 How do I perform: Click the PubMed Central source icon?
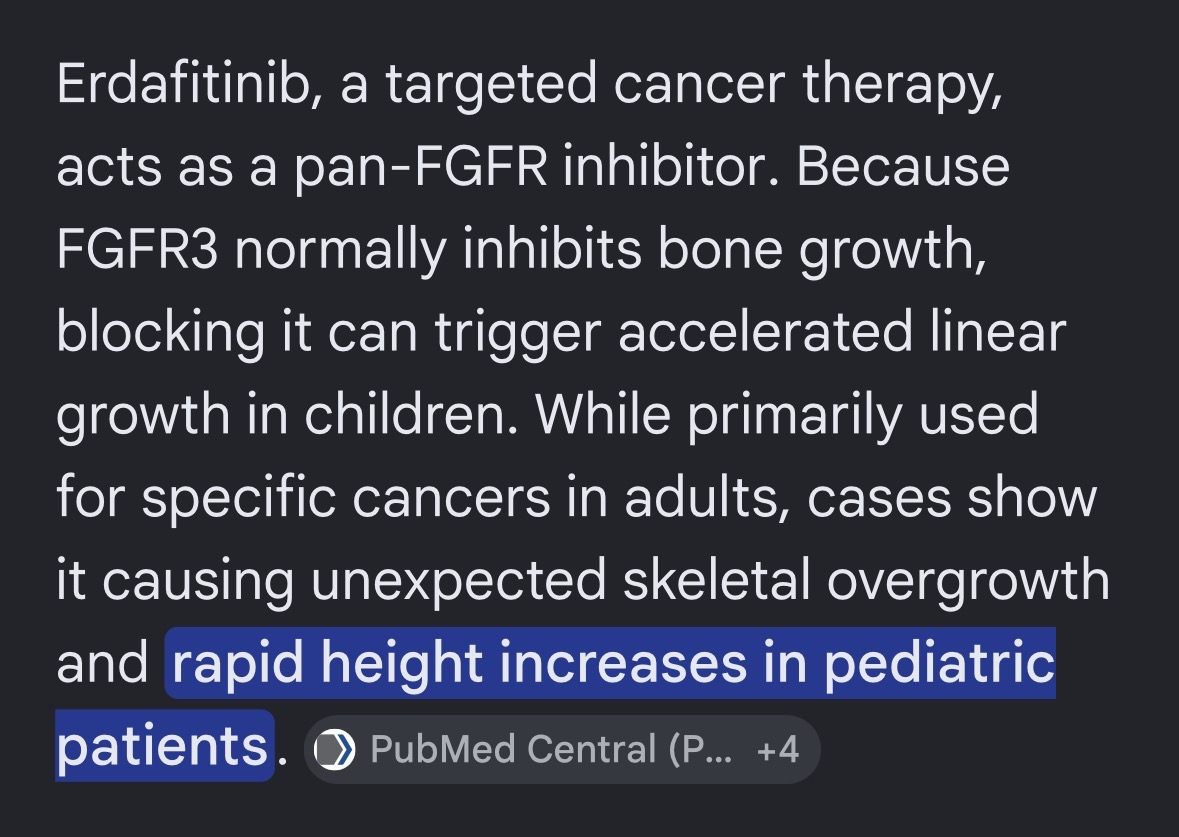pyautogui.click(x=335, y=749)
